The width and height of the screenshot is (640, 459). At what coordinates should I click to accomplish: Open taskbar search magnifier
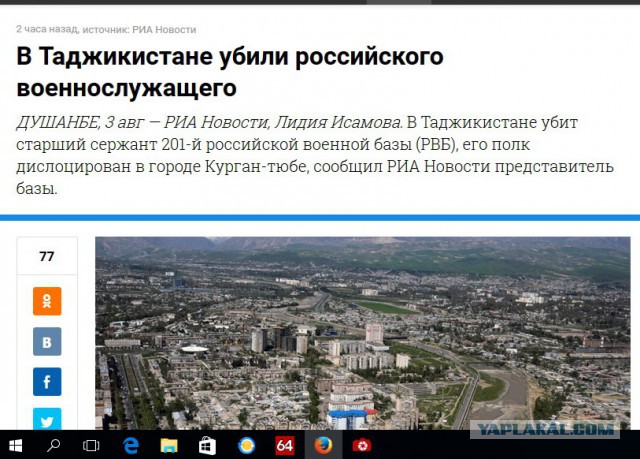(x=53, y=445)
